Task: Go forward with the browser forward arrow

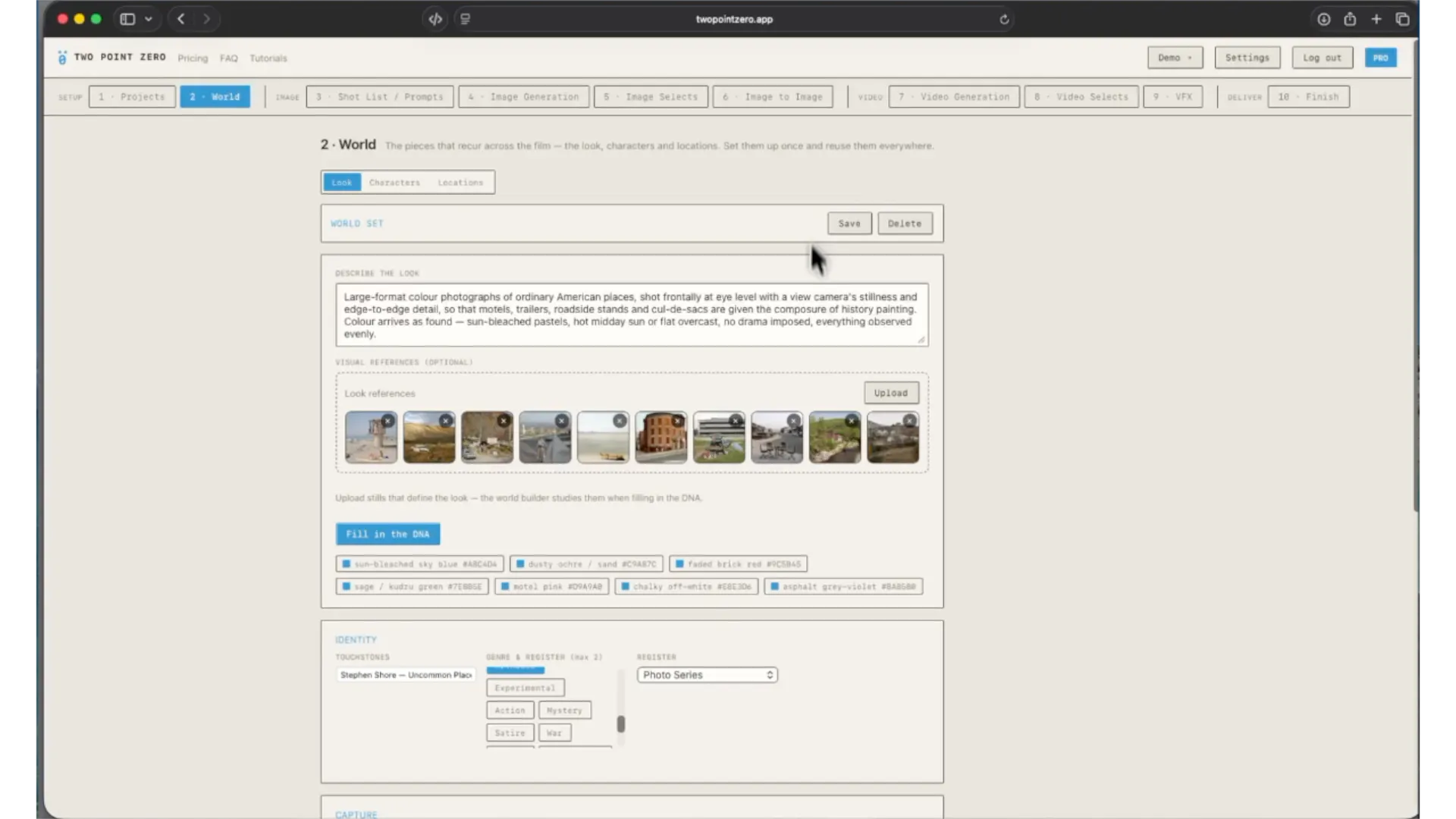Action: click(x=206, y=19)
